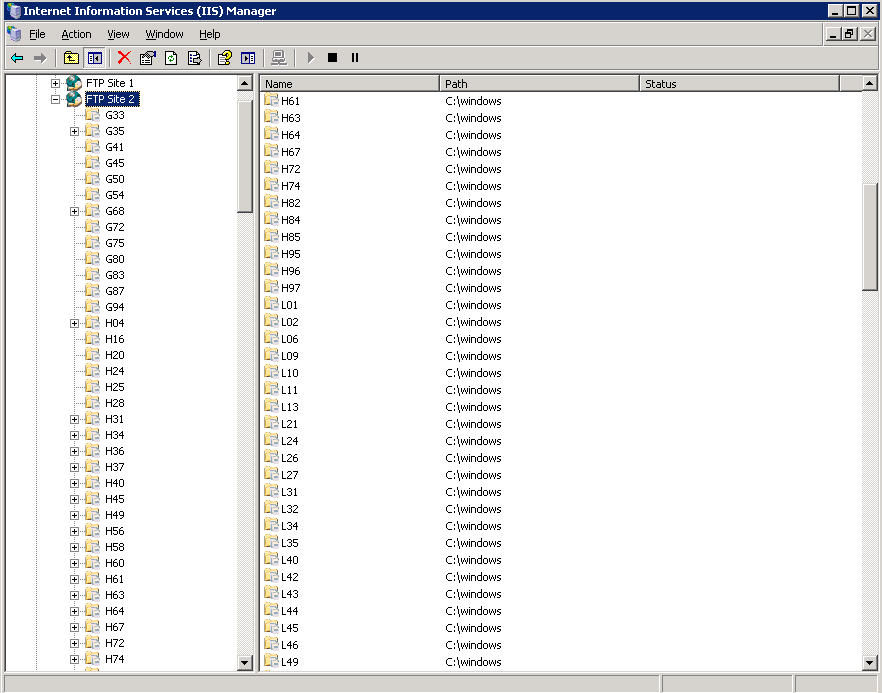Expand the H60 folder in tree

pyautogui.click(x=74, y=564)
